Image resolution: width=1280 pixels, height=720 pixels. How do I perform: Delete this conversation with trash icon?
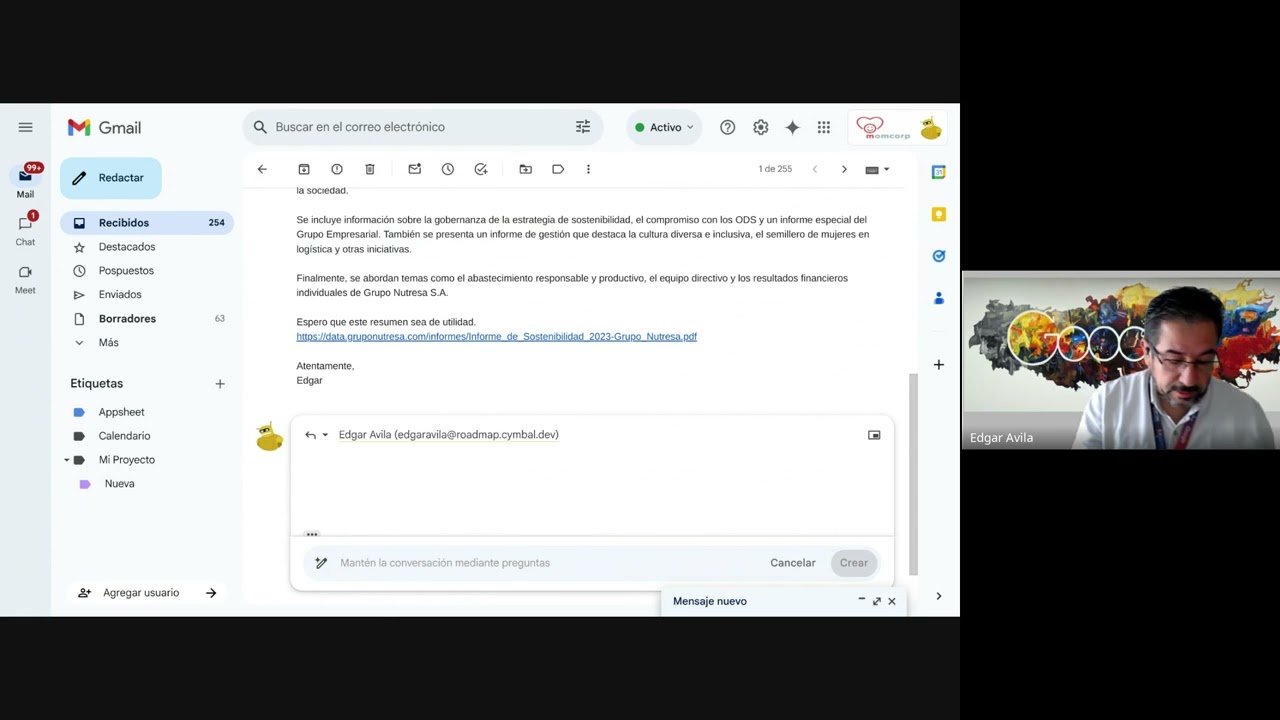[370, 169]
